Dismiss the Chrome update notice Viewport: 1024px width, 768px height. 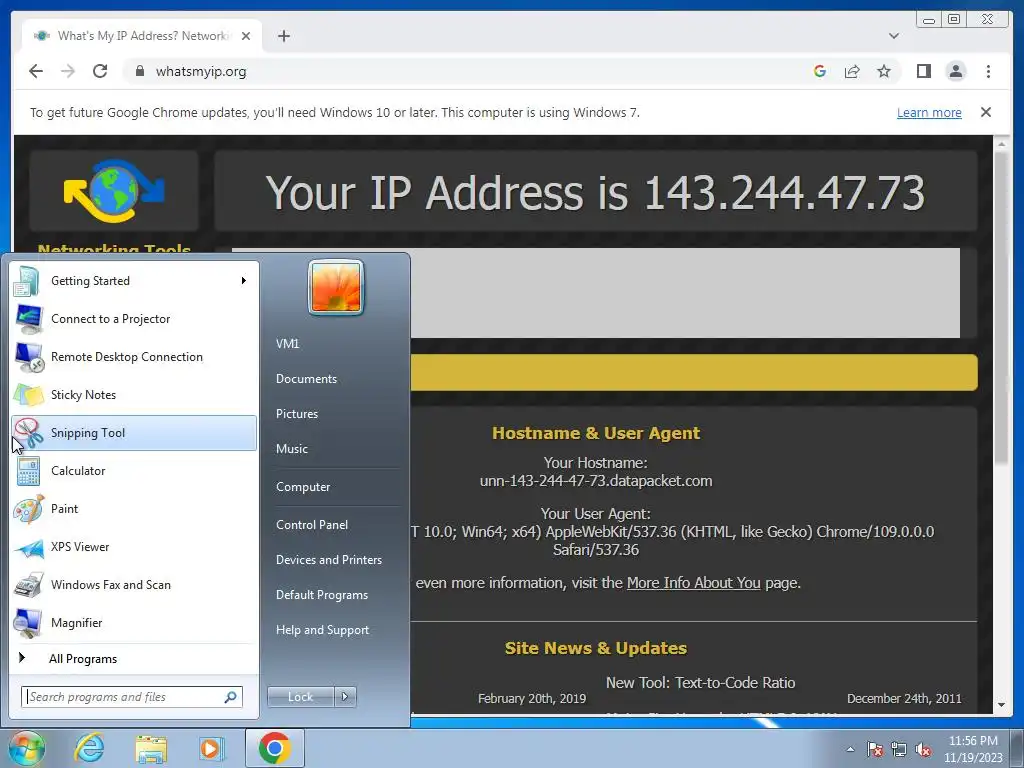(x=985, y=112)
